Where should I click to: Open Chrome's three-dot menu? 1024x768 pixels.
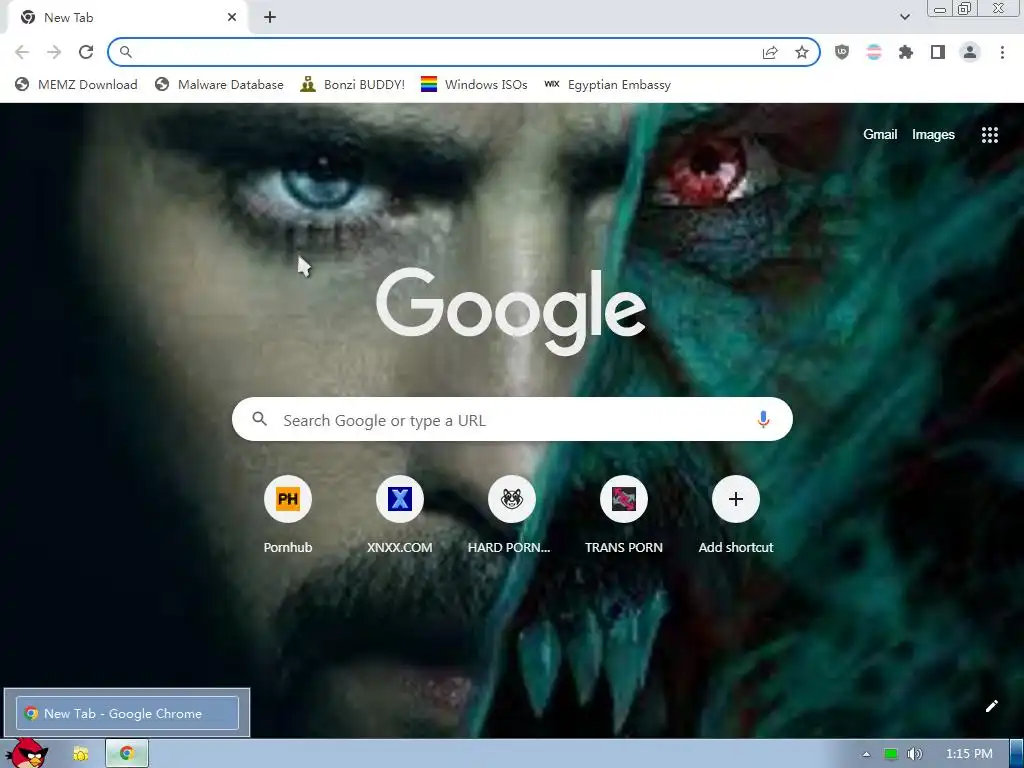pos(1002,52)
